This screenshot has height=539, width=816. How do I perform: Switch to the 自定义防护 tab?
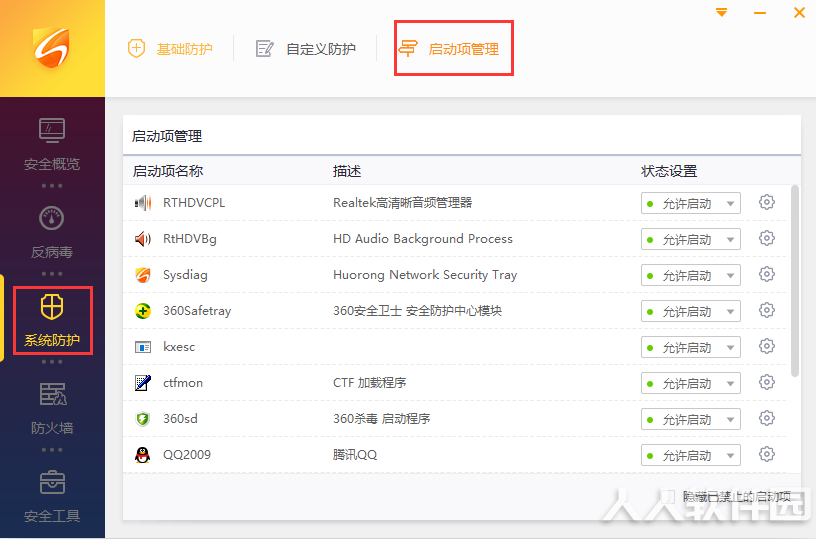[x=306, y=49]
